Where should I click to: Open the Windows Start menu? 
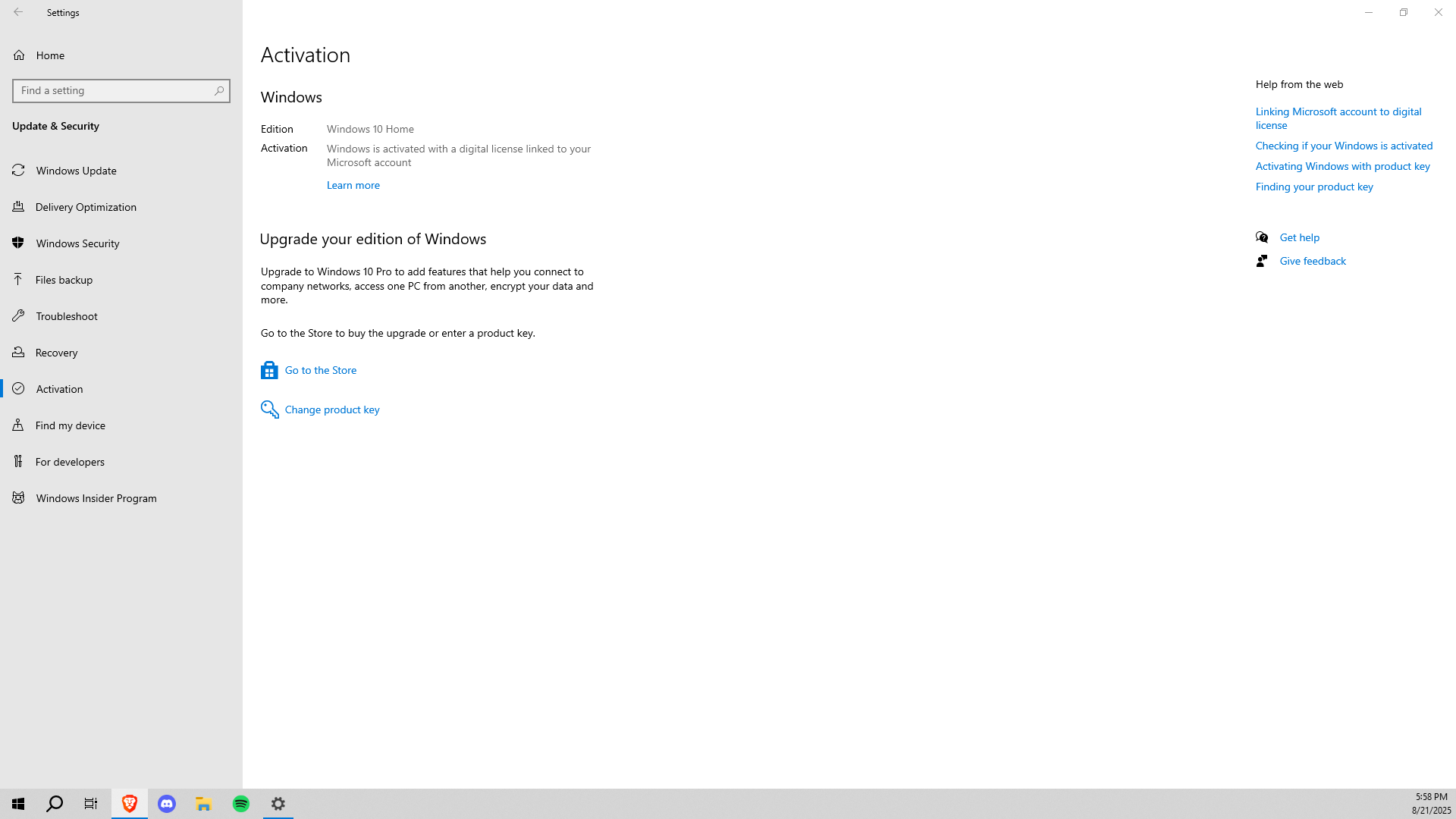(18, 804)
